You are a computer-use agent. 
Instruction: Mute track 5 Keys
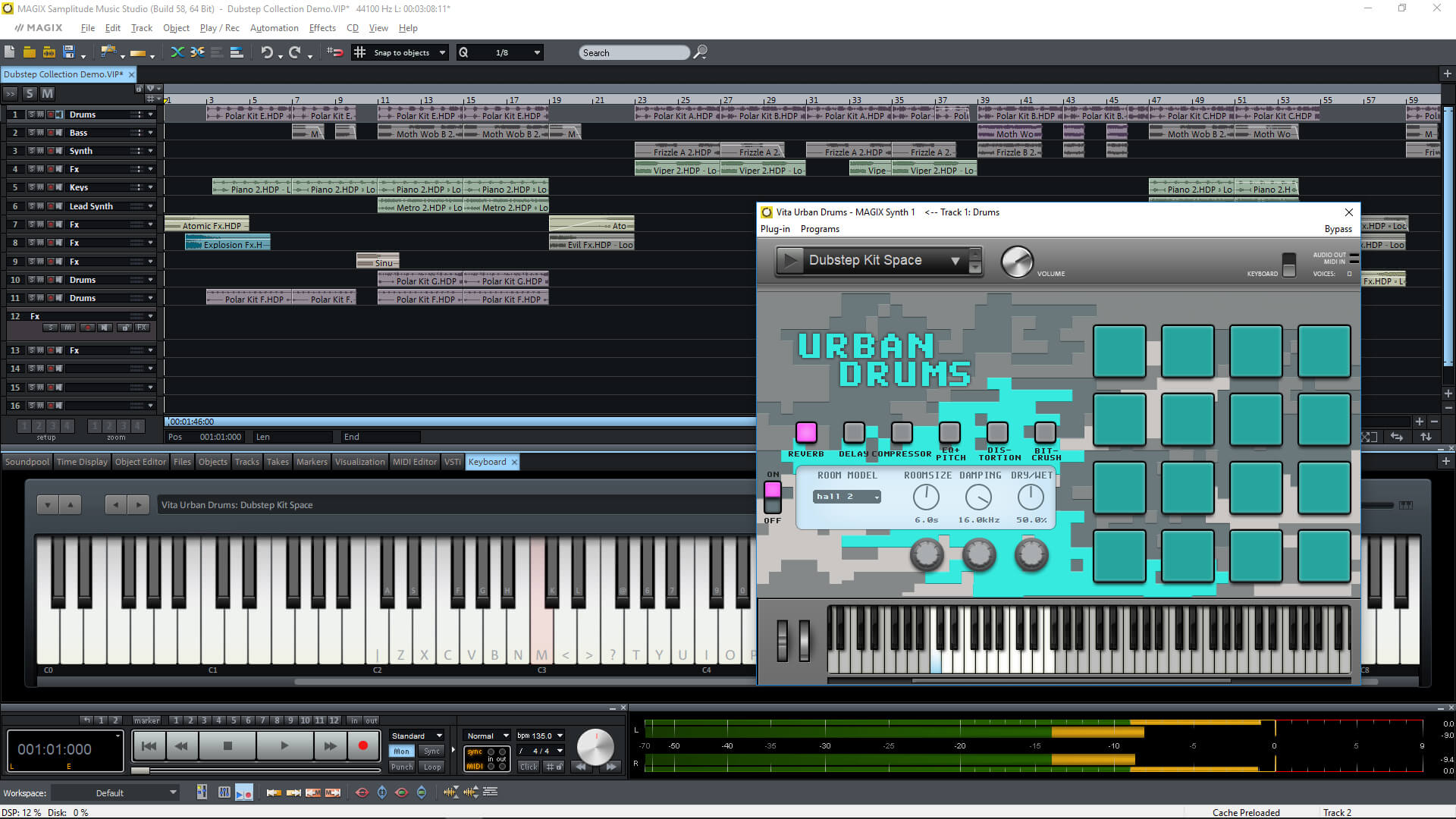[x=40, y=187]
